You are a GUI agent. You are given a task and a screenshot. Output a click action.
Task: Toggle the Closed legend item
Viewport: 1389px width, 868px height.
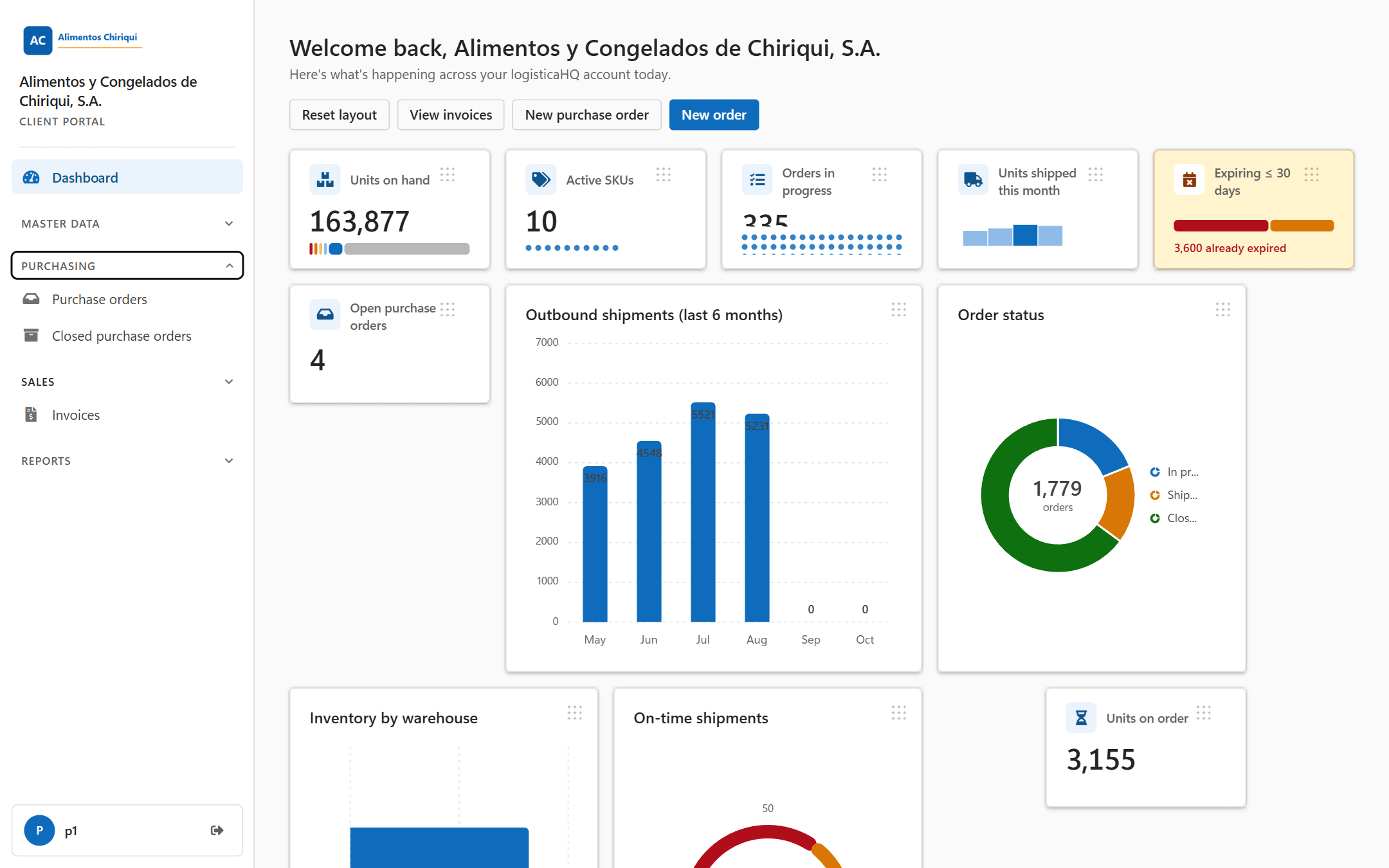coord(1174,518)
